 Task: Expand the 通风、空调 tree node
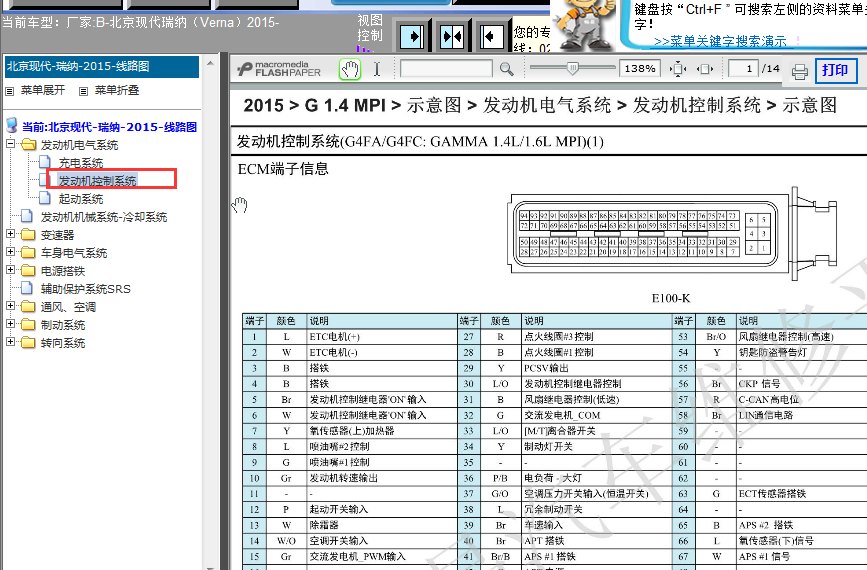pyautogui.click(x=11, y=306)
